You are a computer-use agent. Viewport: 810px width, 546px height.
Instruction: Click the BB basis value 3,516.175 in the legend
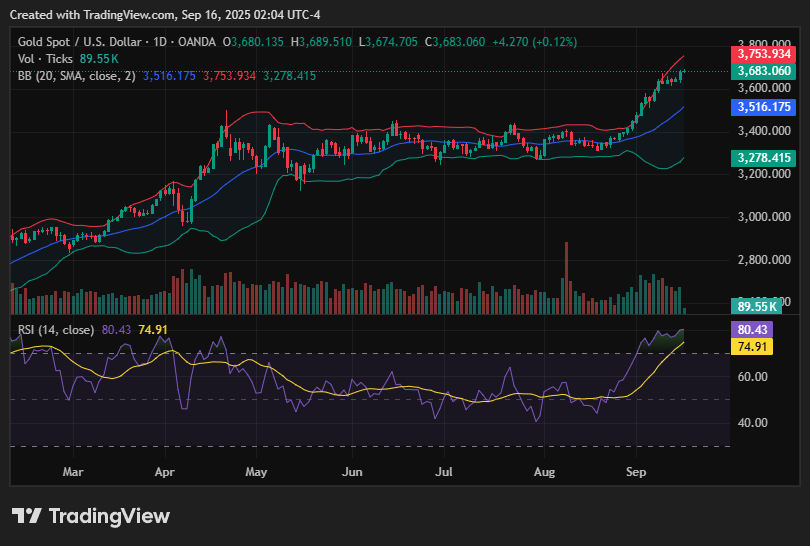[x=169, y=76]
